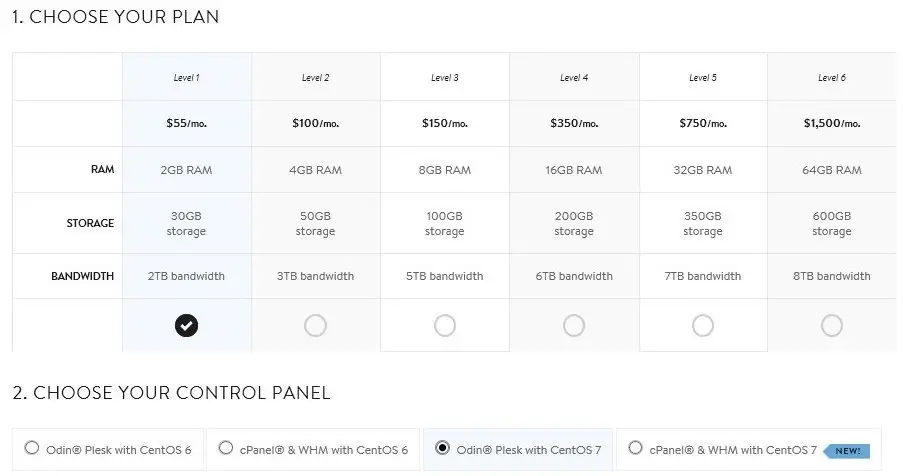This screenshot has width=903, height=476.
Task: Click the 200GB storage cell
Action: click(x=574, y=223)
